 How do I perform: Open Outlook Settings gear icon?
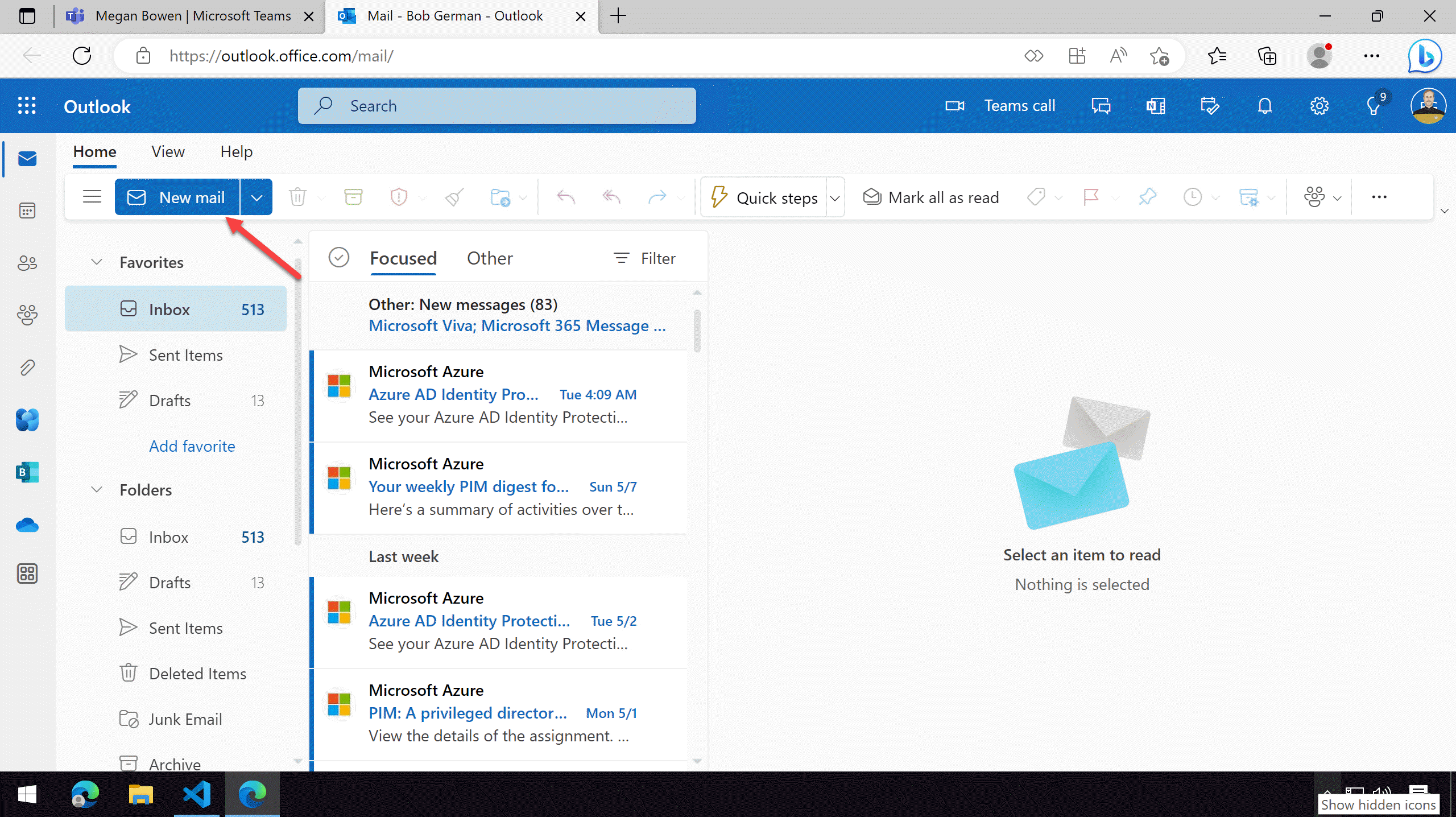point(1319,106)
